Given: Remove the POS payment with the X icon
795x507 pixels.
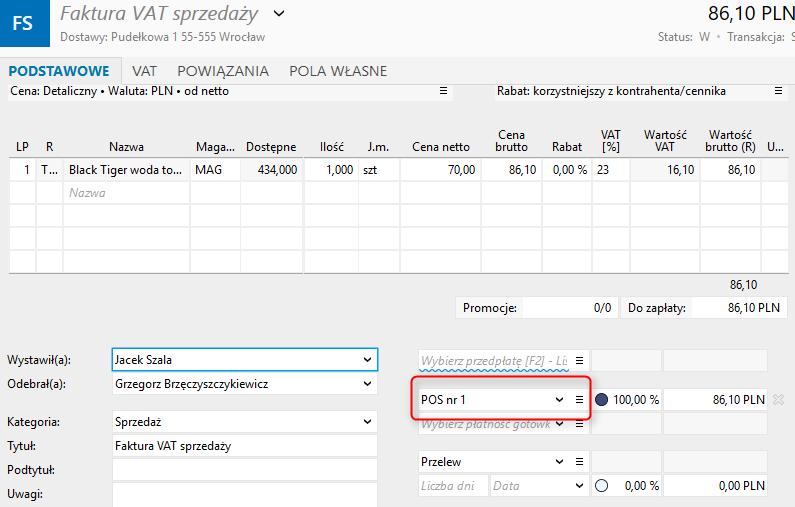Looking at the screenshot, I should (778, 400).
